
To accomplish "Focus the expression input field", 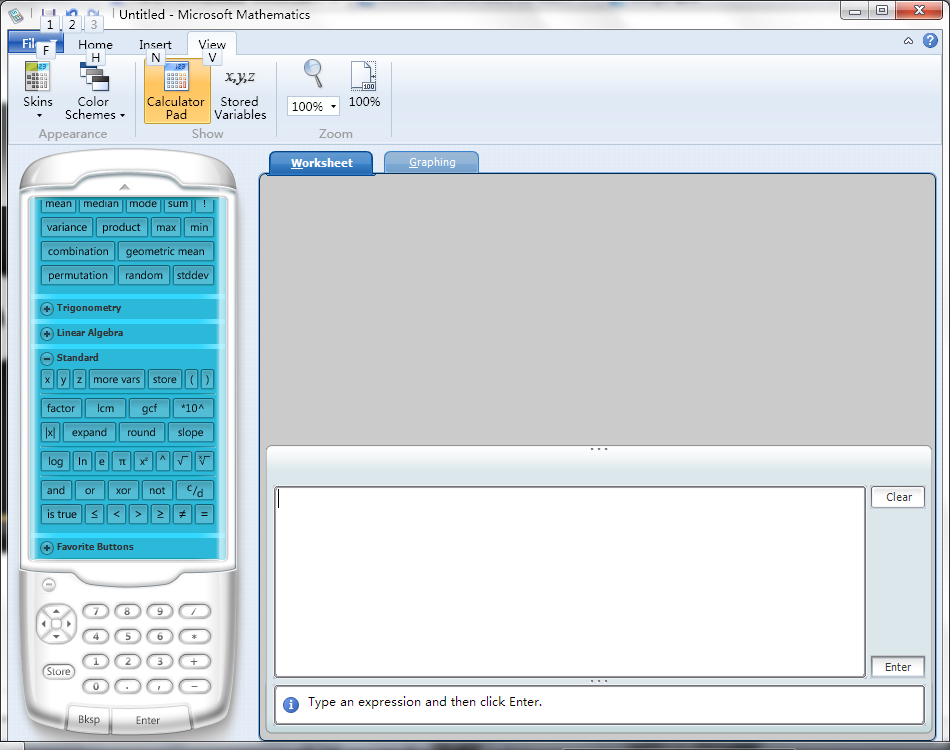I will (x=570, y=582).
